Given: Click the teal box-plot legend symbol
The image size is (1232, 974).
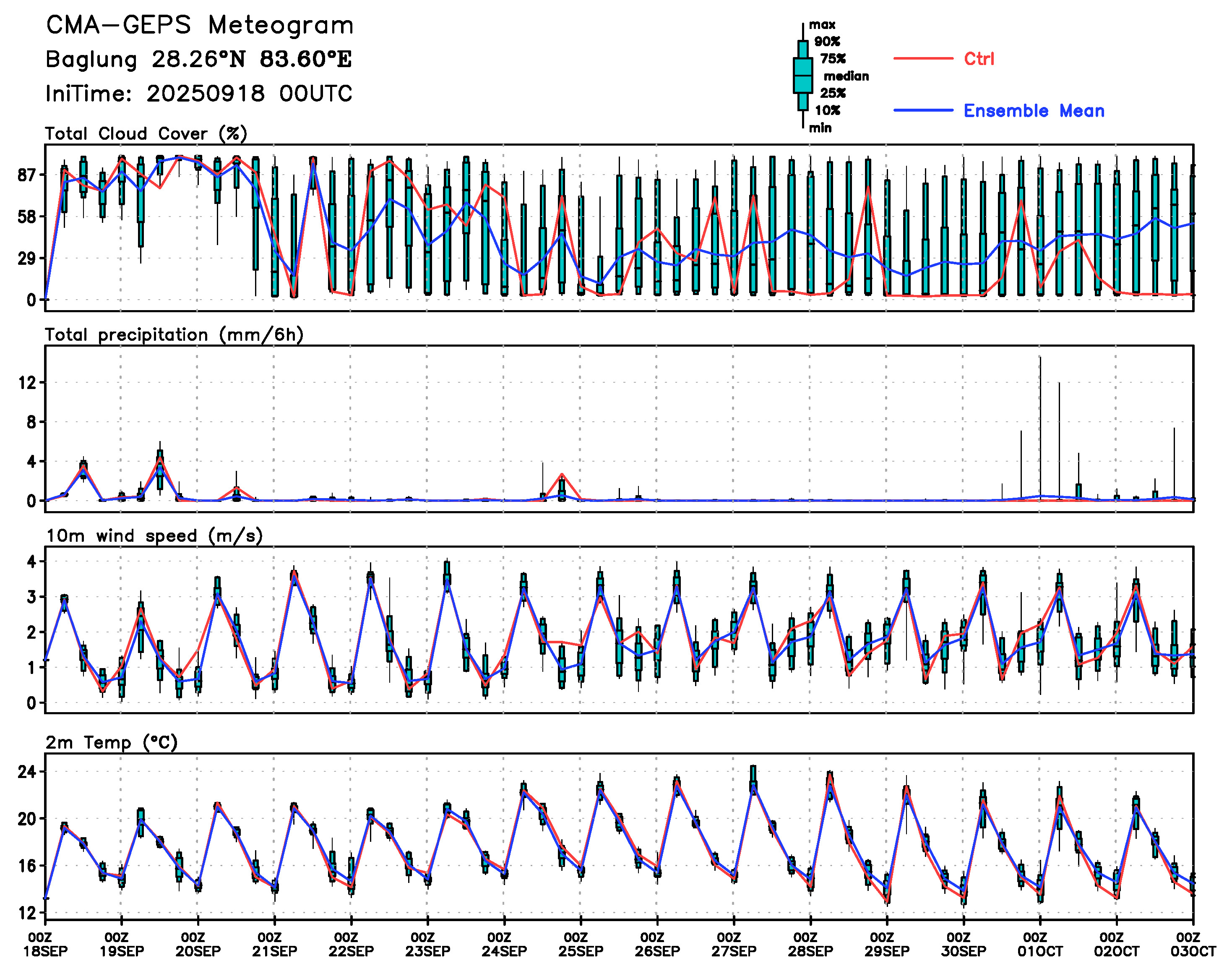Looking at the screenshot, I should click(803, 75).
